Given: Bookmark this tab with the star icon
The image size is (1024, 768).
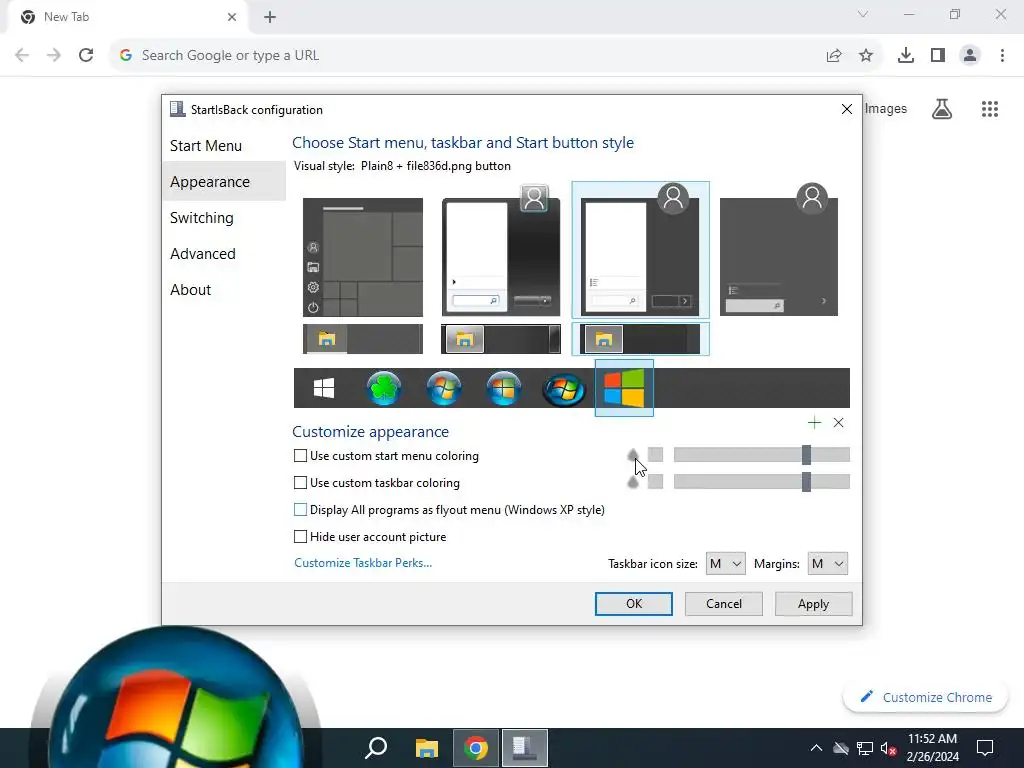Looking at the screenshot, I should click(866, 56).
